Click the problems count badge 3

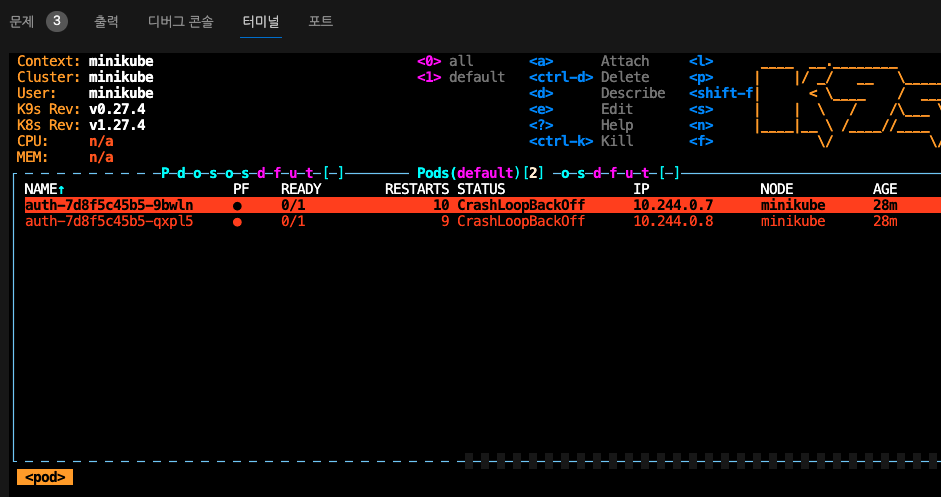pos(57,22)
